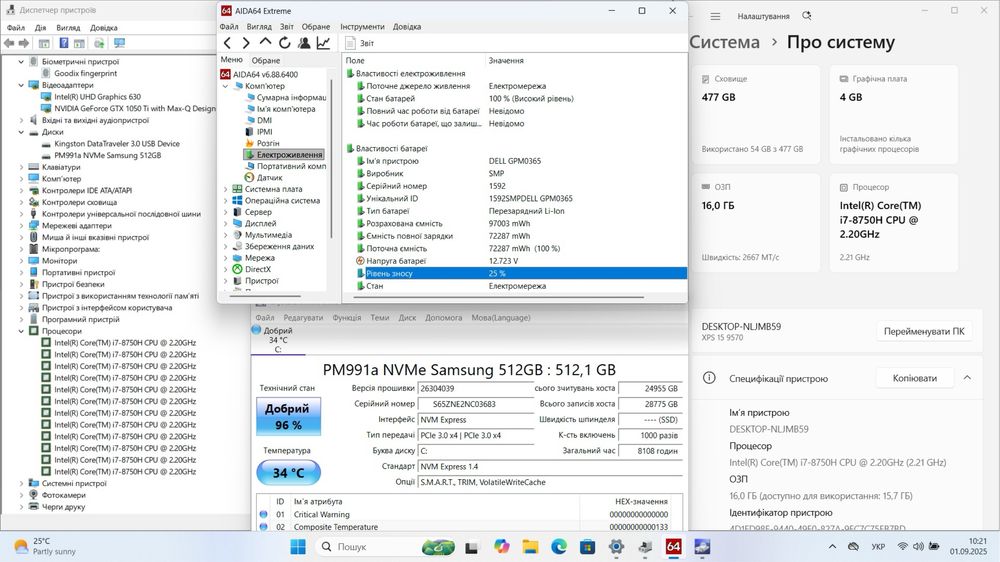Expand Дисплей node in AIDA64 tree
1000x562 pixels.
pyautogui.click(x=225, y=224)
